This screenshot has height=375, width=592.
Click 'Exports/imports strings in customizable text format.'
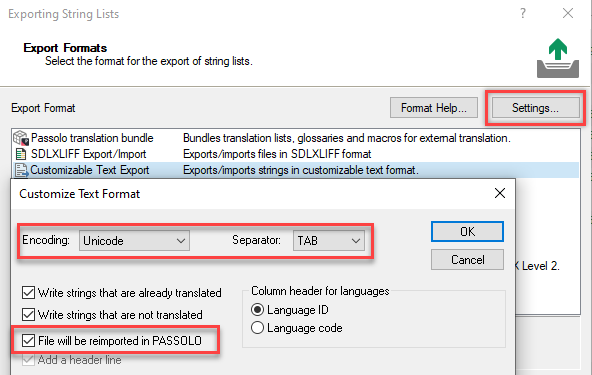[301, 170]
